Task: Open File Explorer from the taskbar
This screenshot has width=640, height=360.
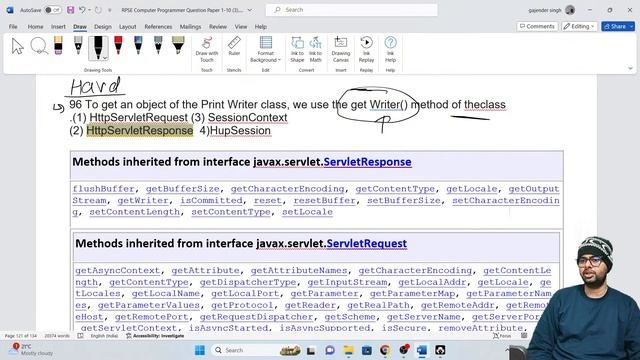Action: 348,350
